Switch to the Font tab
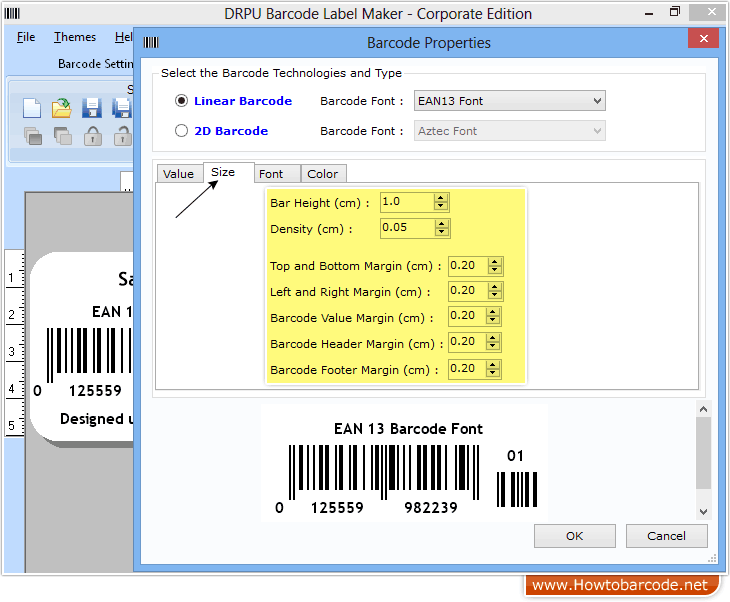 (x=277, y=174)
